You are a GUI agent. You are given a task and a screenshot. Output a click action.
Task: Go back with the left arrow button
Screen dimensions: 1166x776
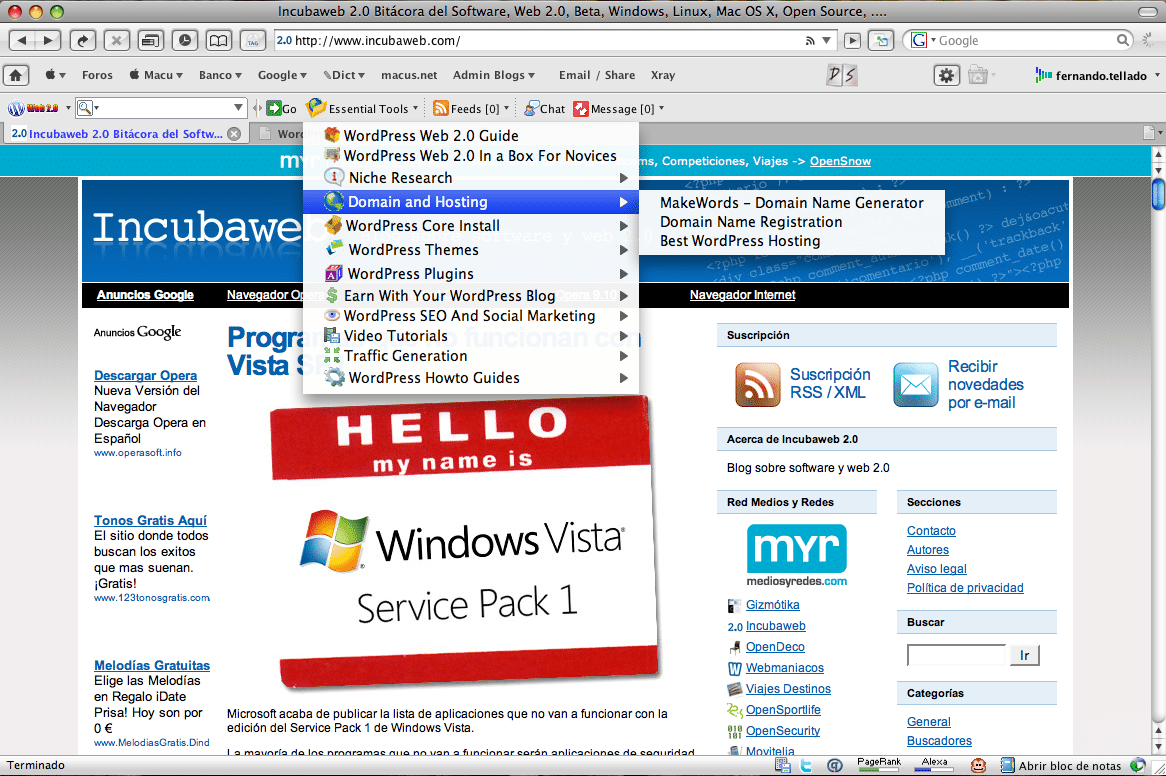click(22, 40)
